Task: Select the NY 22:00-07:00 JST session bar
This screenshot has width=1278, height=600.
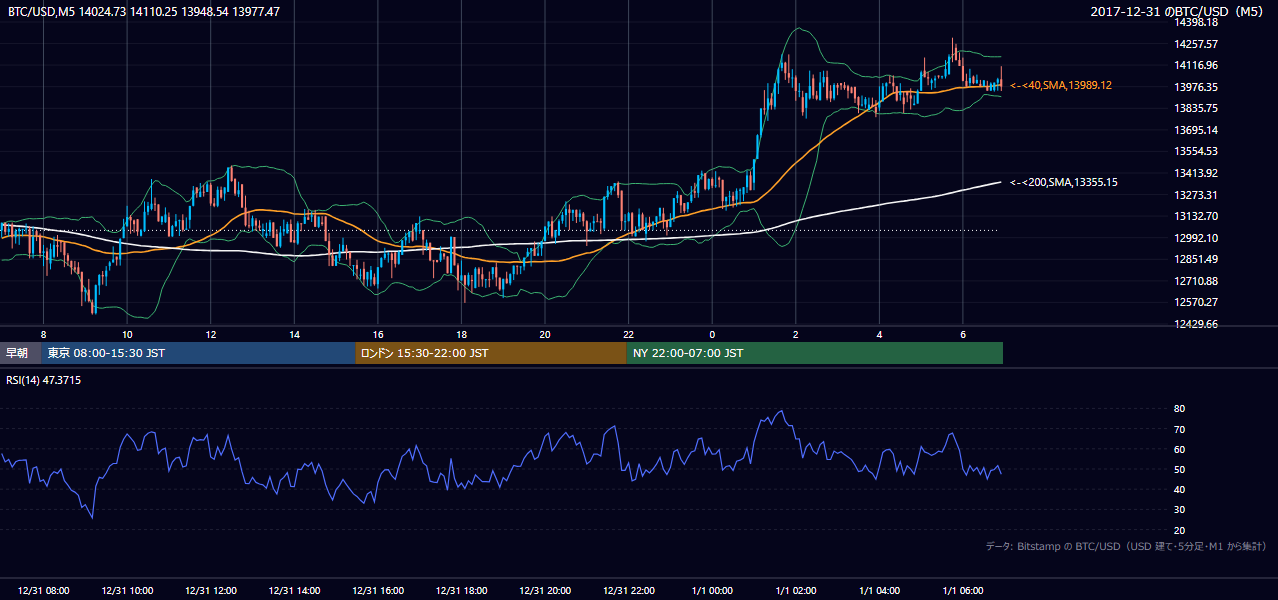Action: point(815,353)
